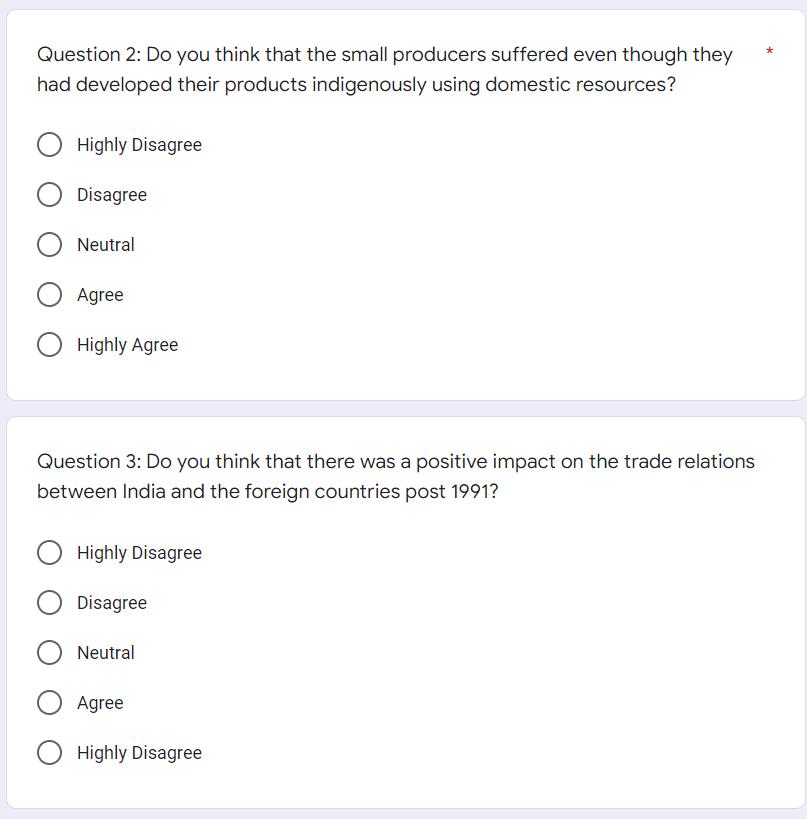Screen dimensions: 807x819
Task: Pick Neutral radio button for Question 3
Action: pos(50,653)
